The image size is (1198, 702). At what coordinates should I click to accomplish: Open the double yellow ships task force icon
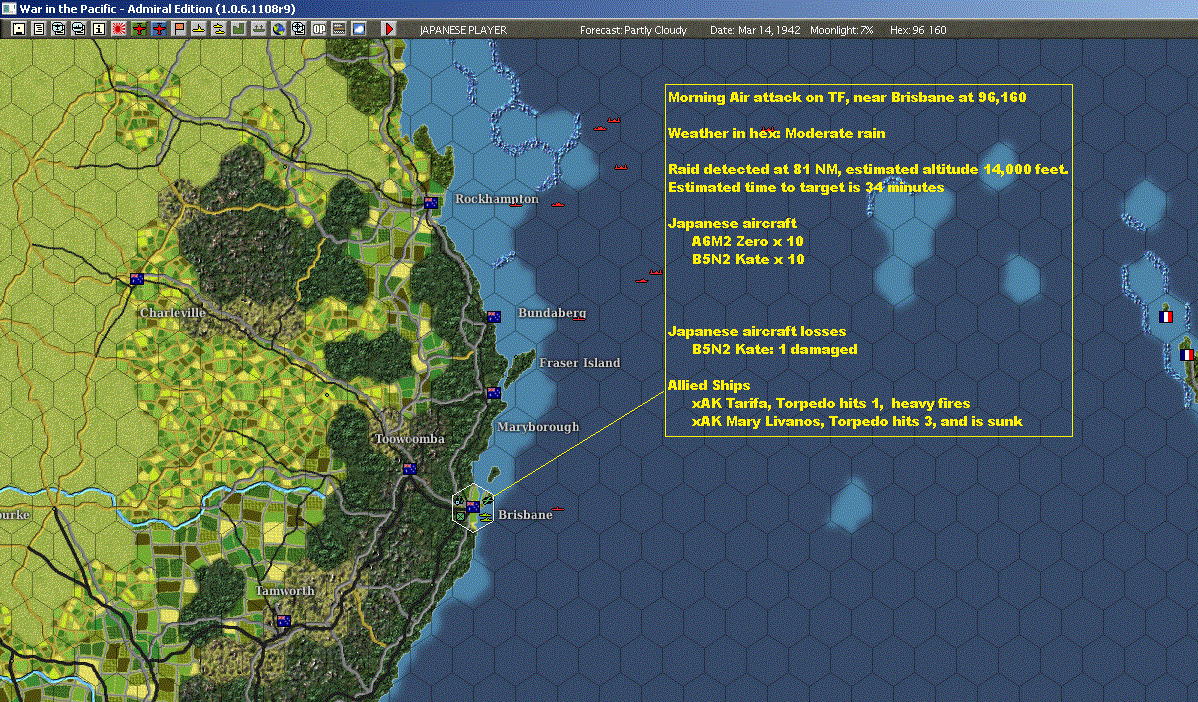219,29
